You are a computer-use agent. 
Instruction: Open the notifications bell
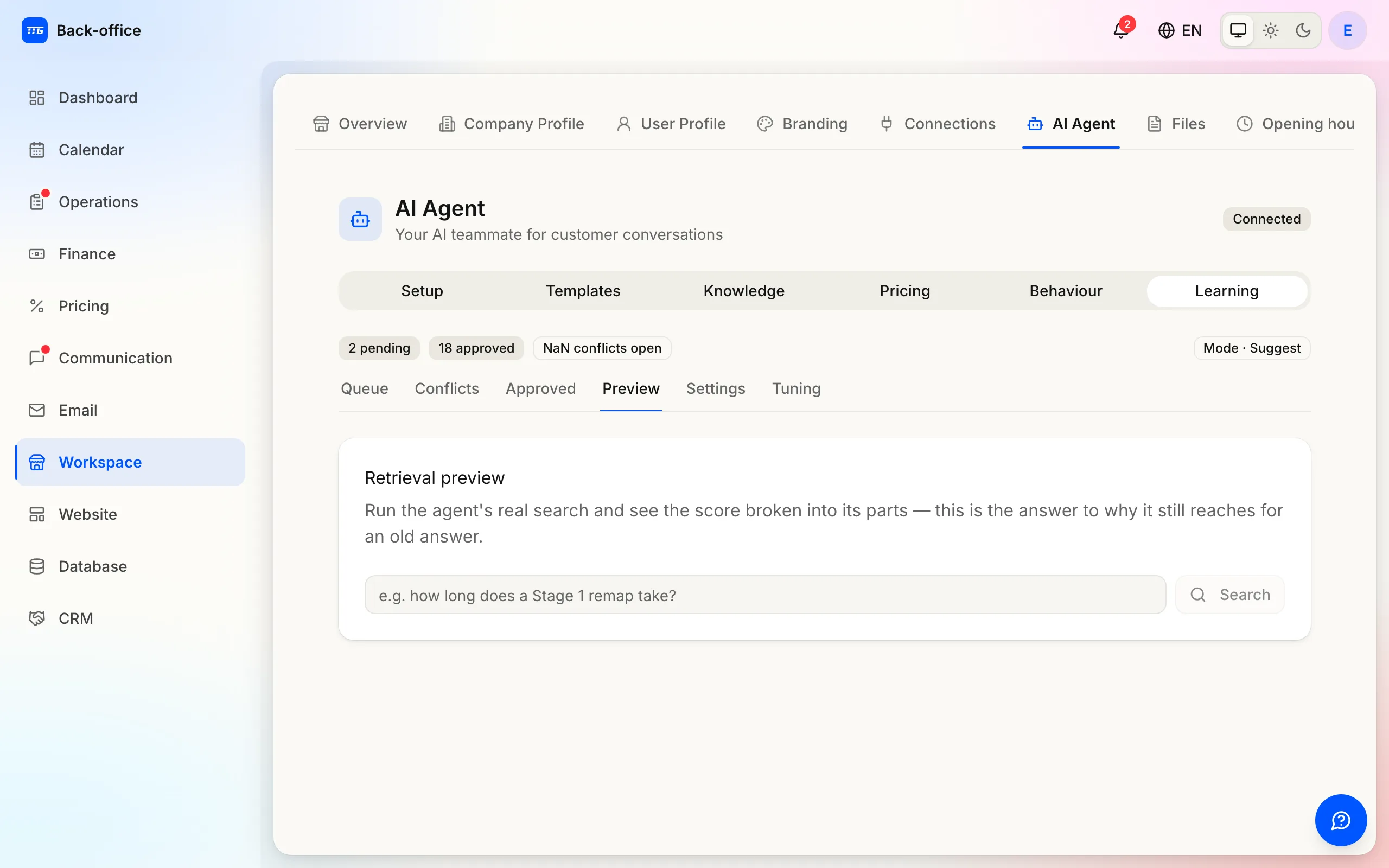pos(1120,30)
